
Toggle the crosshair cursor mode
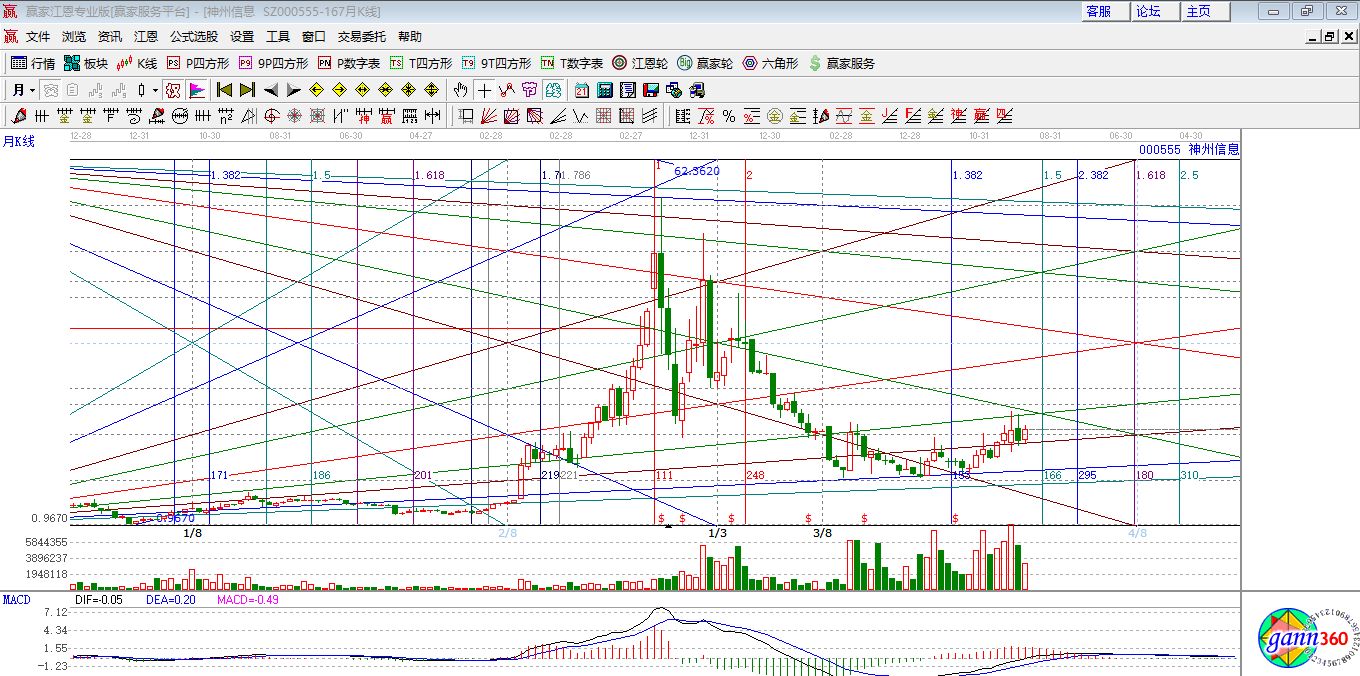coord(484,90)
